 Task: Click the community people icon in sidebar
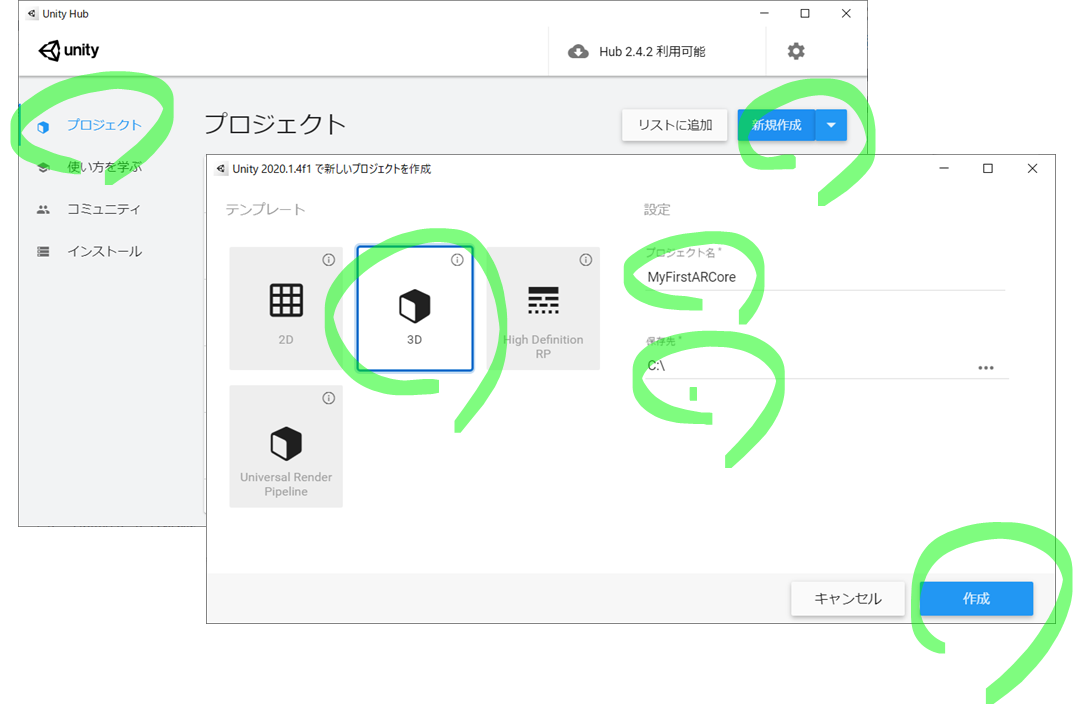click(x=43, y=210)
